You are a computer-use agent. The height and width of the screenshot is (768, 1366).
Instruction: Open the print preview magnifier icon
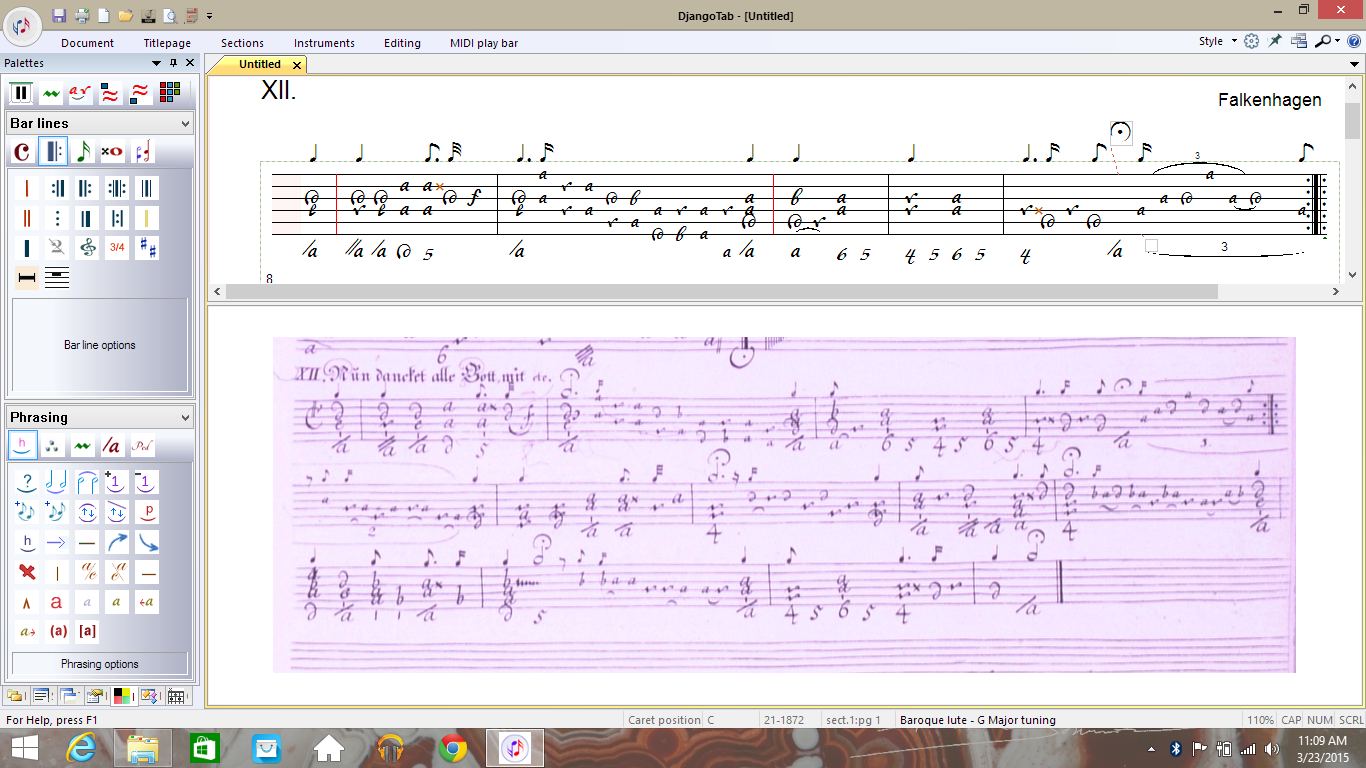coord(170,15)
